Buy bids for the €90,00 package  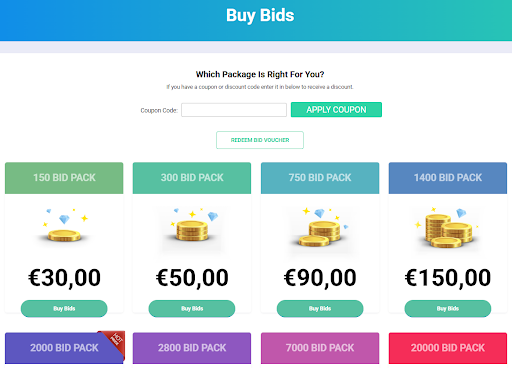pos(320,309)
